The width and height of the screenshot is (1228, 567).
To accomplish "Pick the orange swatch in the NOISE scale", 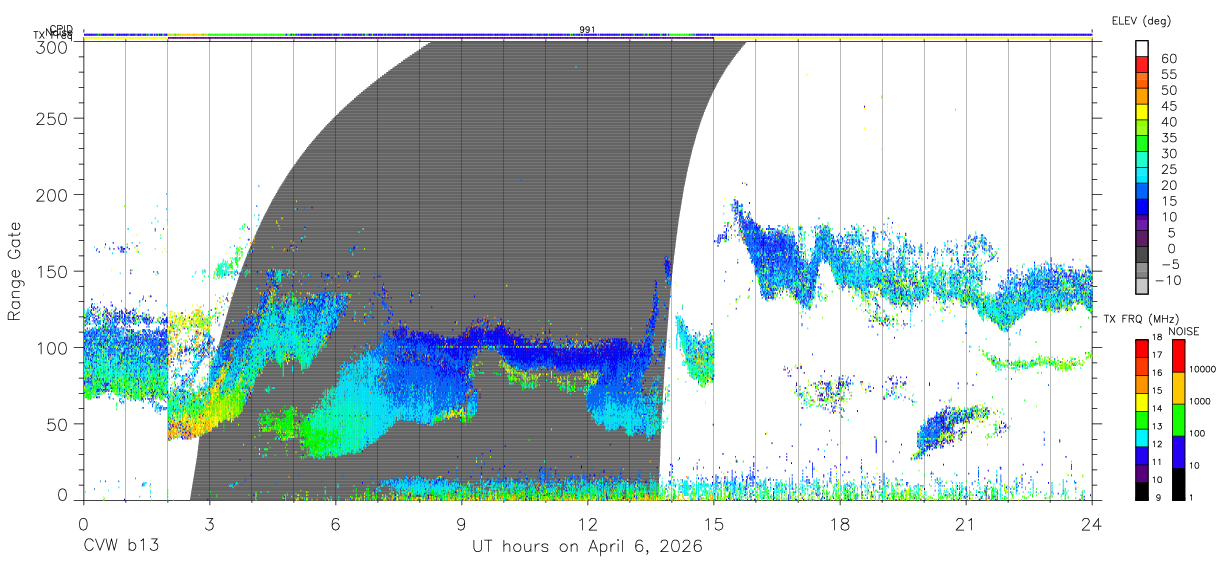I will coord(1177,388).
